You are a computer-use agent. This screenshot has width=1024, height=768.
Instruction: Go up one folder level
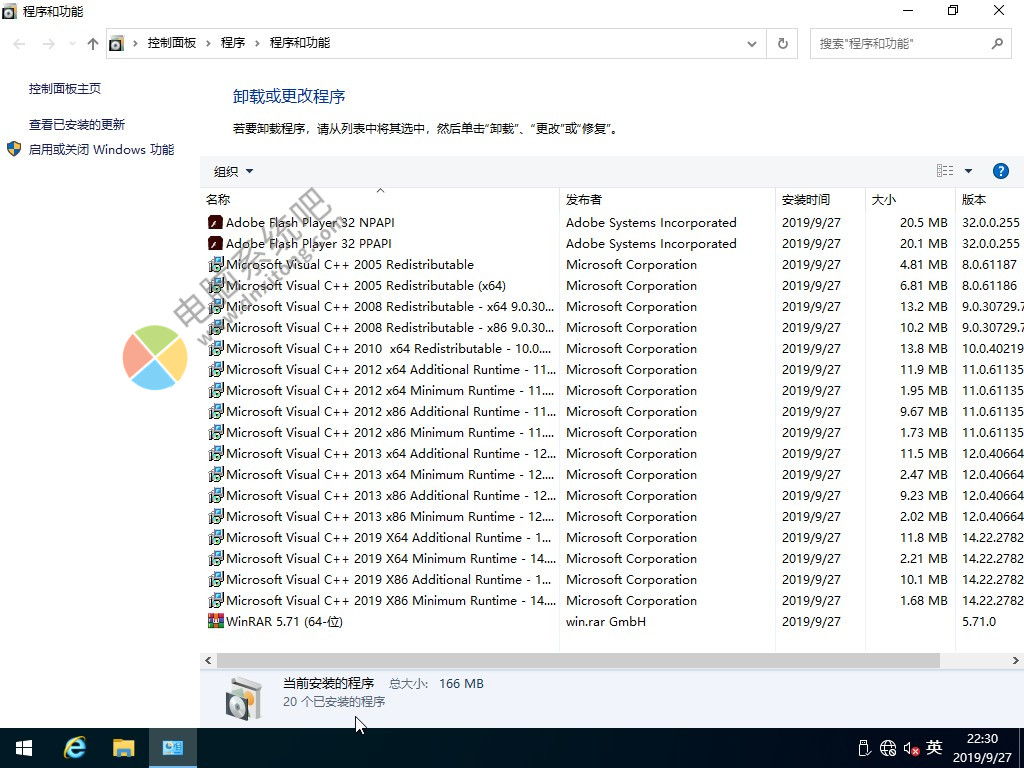[93, 44]
